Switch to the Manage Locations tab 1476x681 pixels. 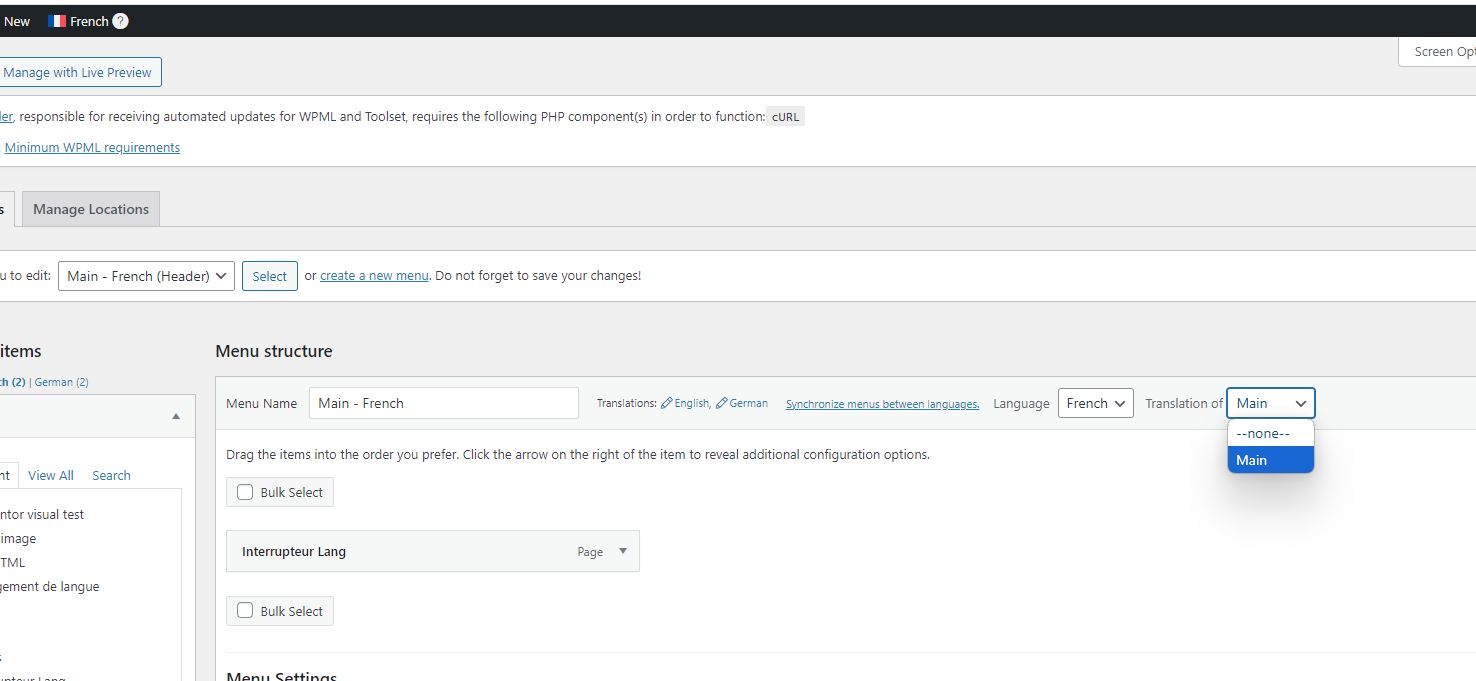click(x=91, y=209)
